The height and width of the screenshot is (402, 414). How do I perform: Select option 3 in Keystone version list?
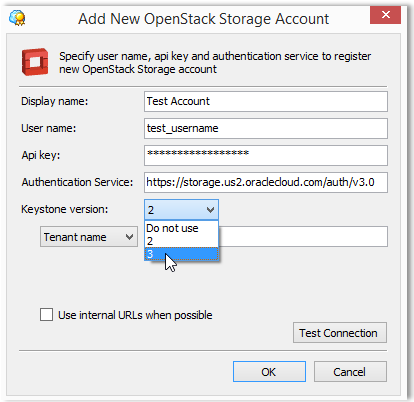182,254
